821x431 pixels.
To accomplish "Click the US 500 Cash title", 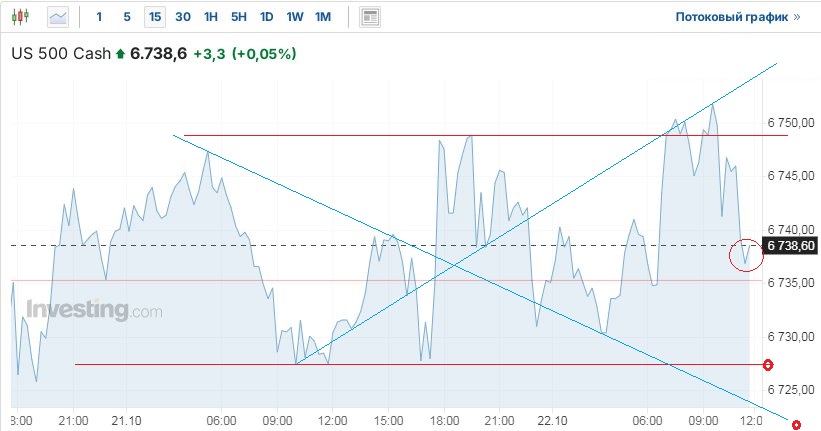I will [x=61, y=54].
